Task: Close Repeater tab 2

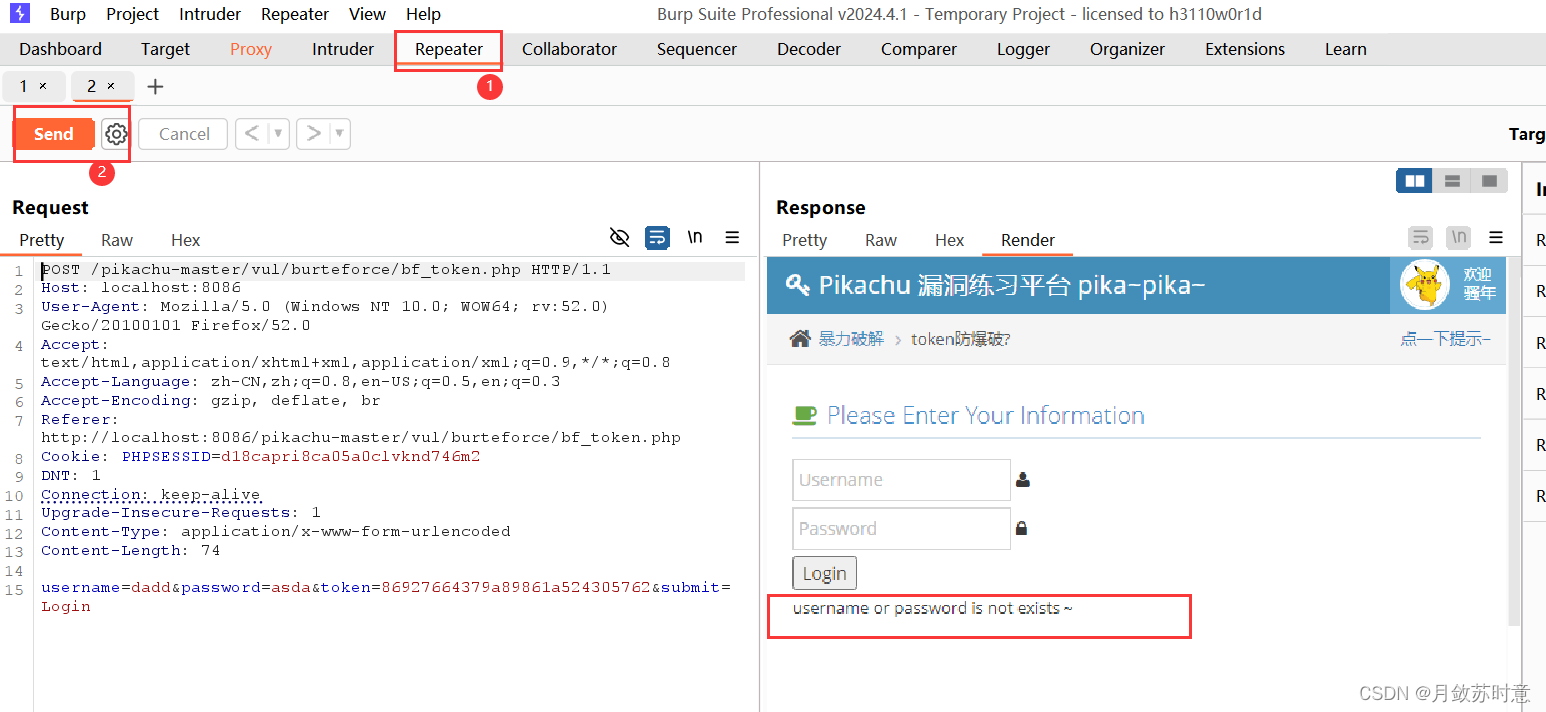Action: point(111,87)
